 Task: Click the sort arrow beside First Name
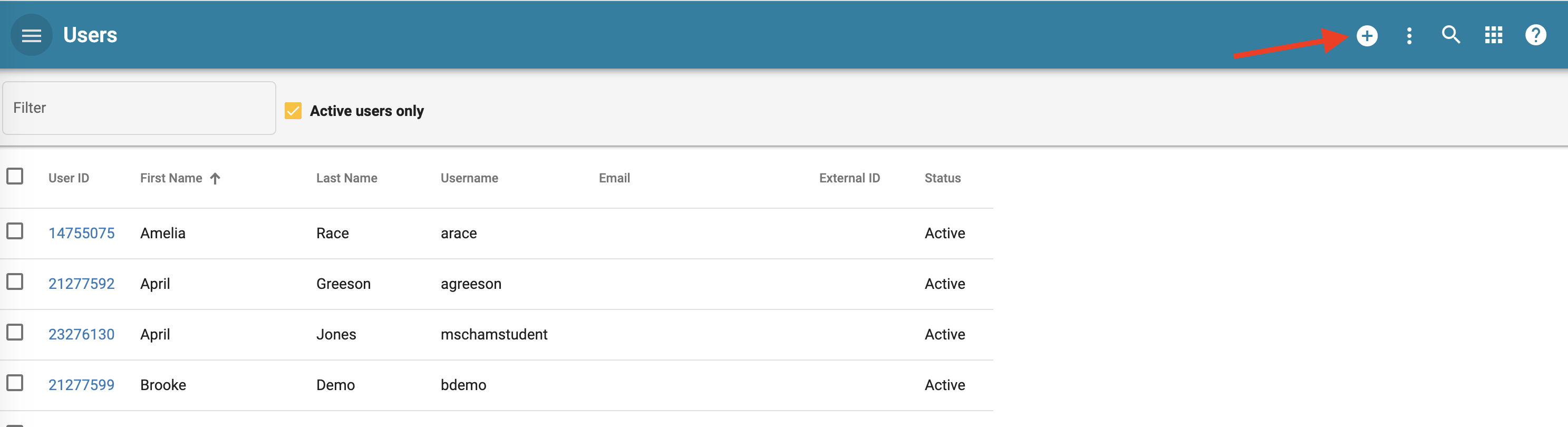[x=215, y=178]
